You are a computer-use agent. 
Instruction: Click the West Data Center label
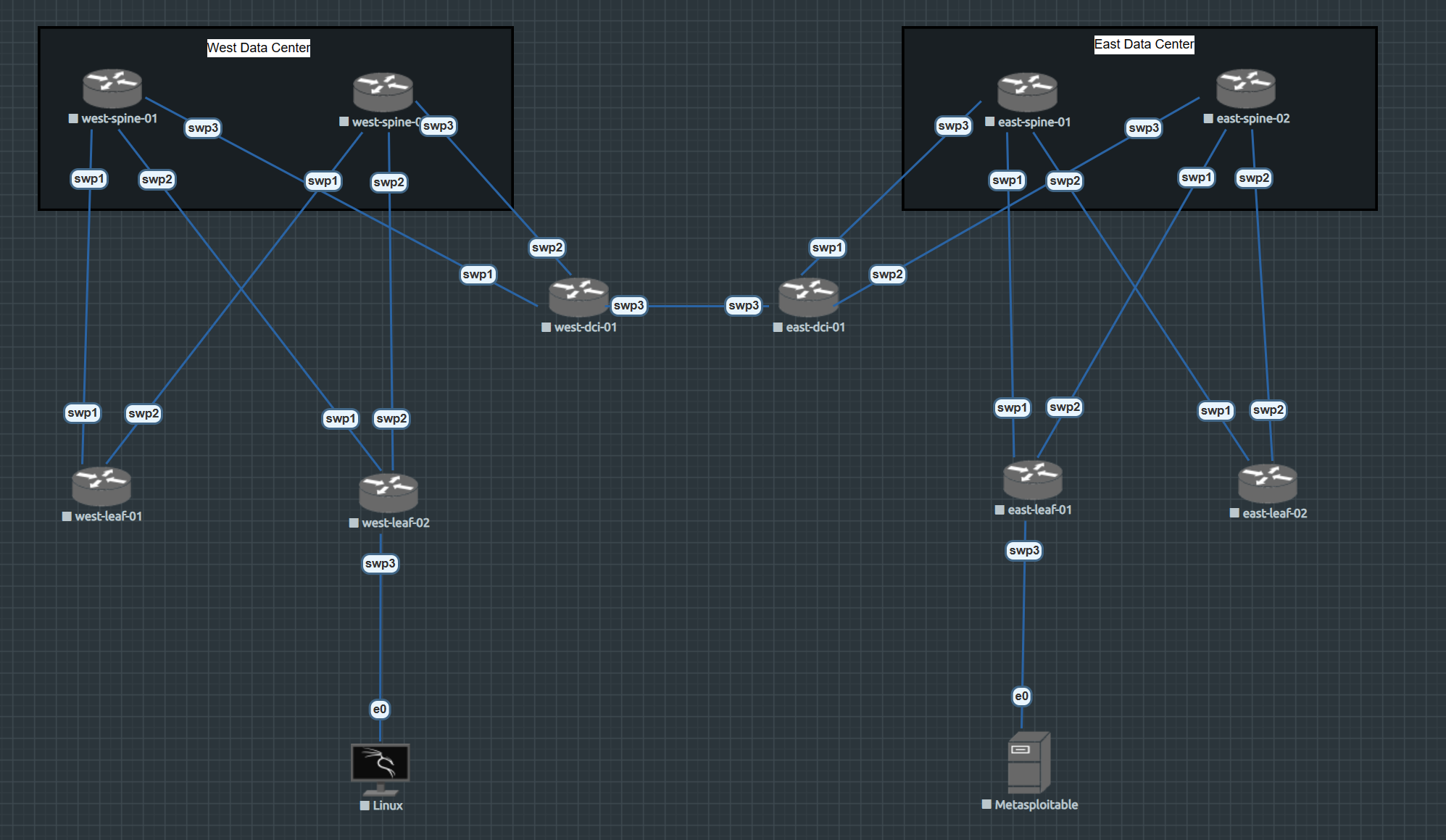point(259,48)
